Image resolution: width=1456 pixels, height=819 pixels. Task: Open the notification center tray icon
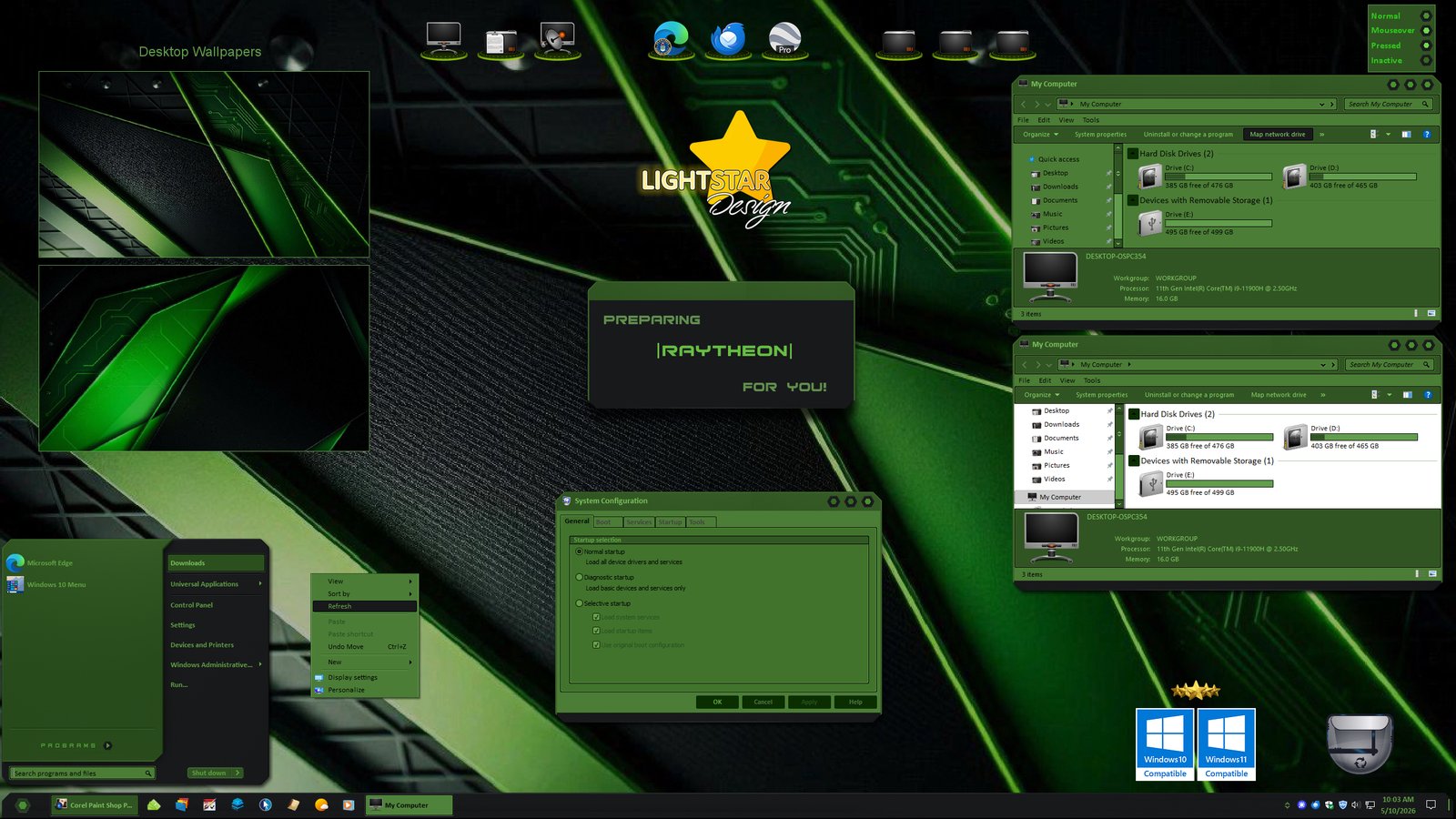1431,804
